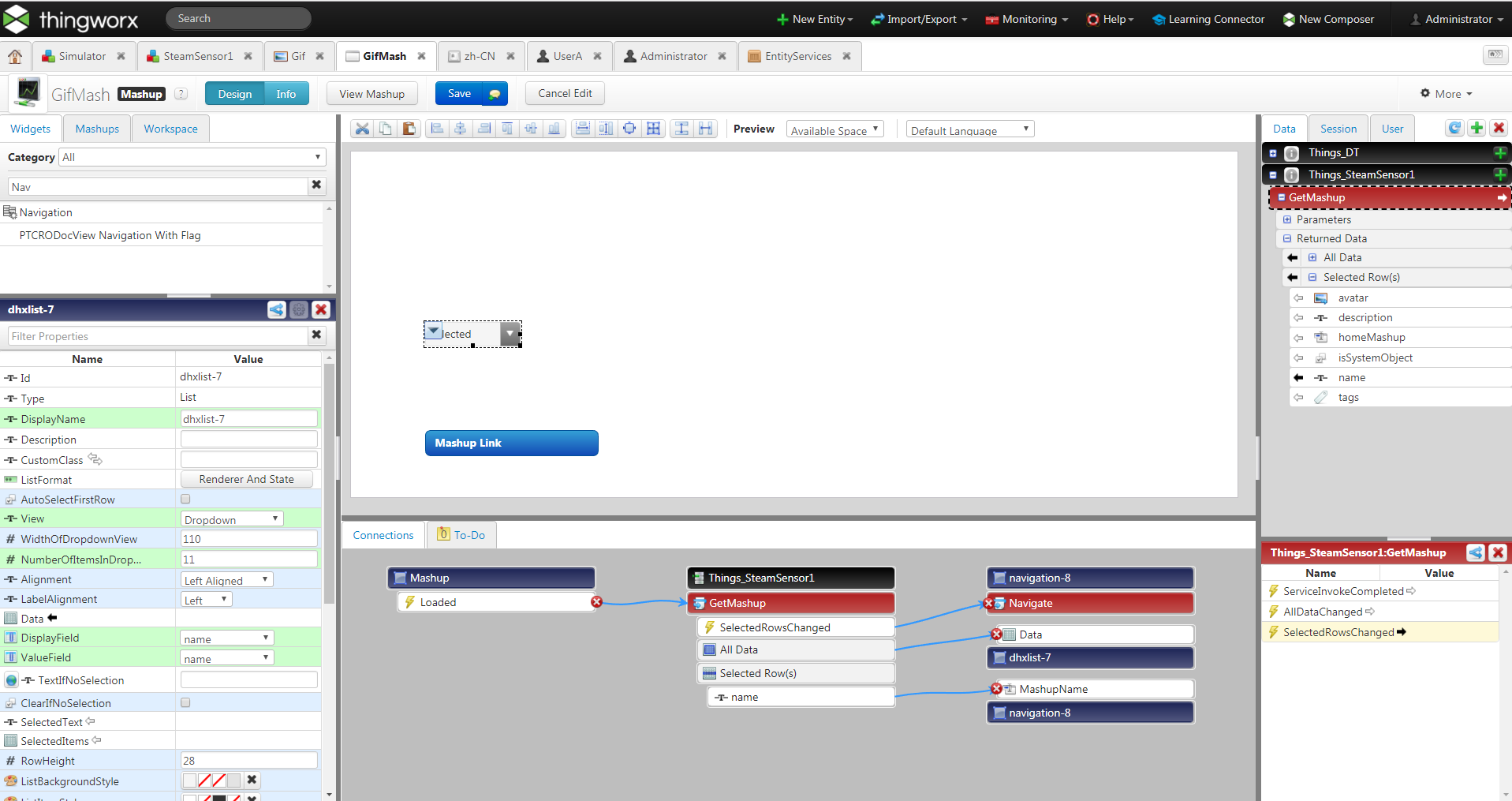Open the New Entity menu
Image resolution: width=1512 pixels, height=801 pixels.
click(814, 19)
